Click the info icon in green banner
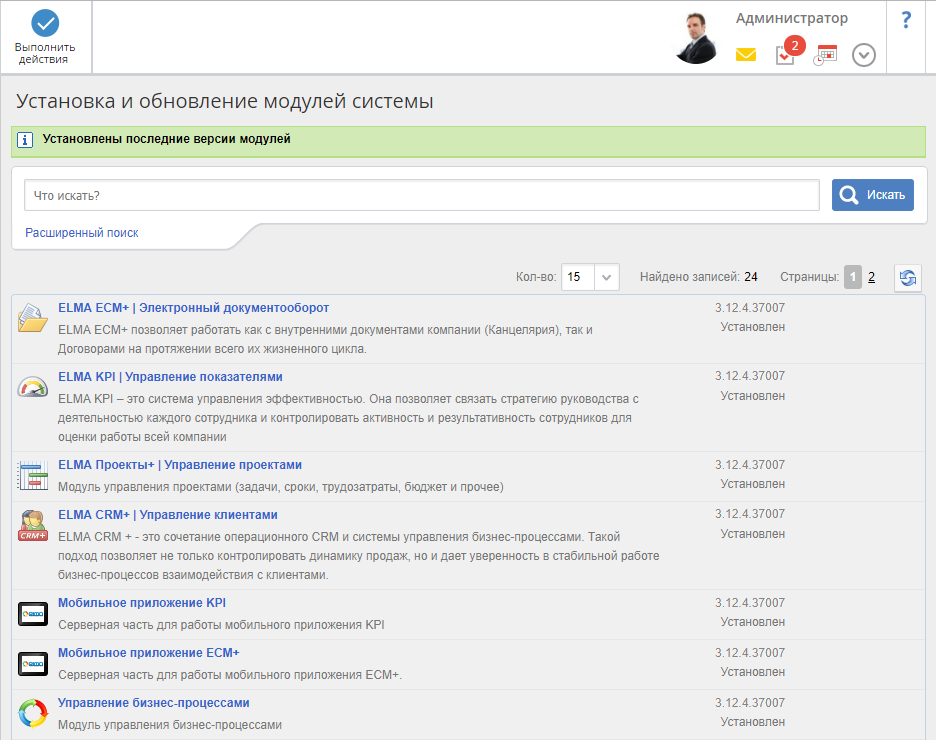Screen dimensions: 936x740 24,140
